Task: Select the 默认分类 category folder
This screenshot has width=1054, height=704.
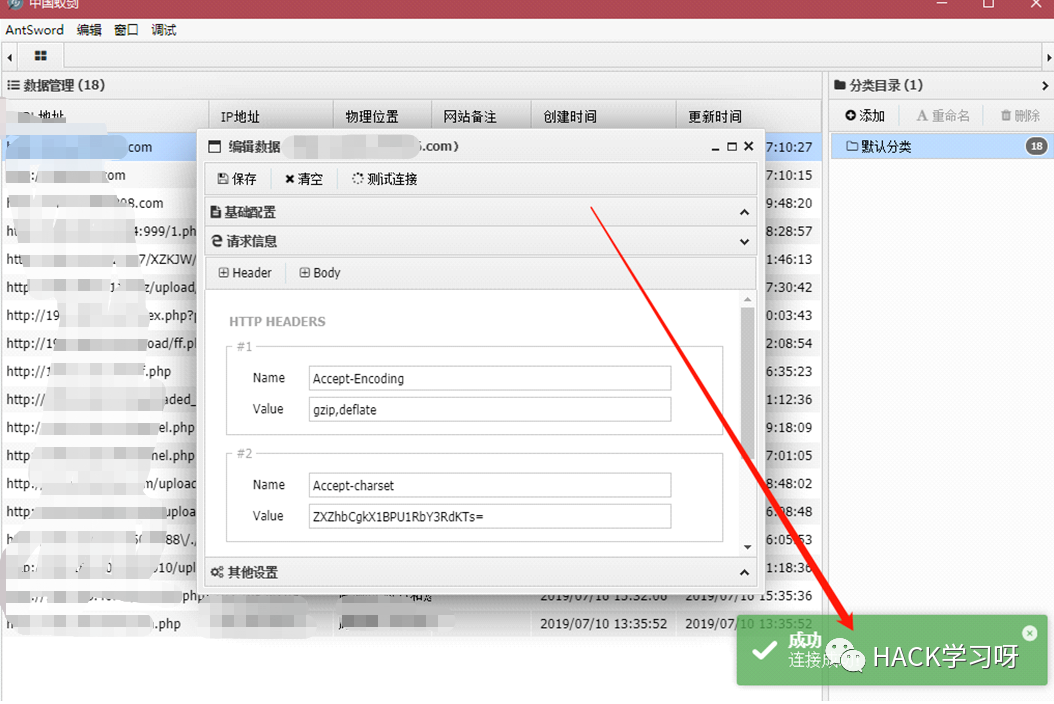Action: pos(941,147)
